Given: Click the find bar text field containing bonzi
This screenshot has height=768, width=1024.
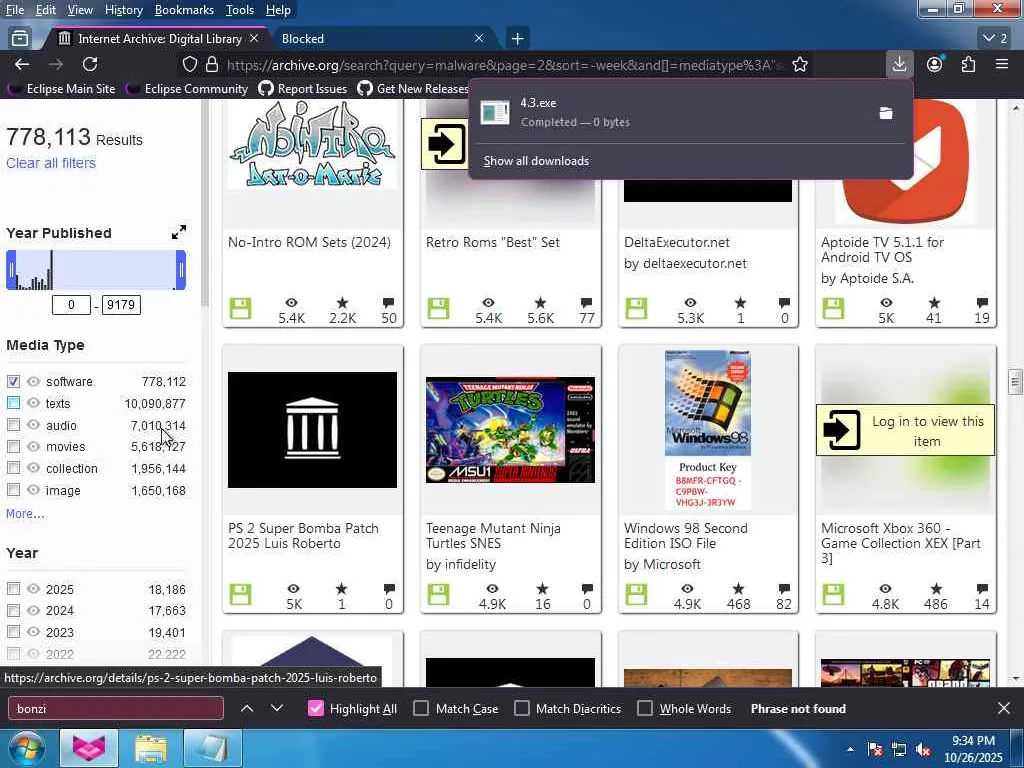Looking at the screenshot, I should tap(116, 709).
